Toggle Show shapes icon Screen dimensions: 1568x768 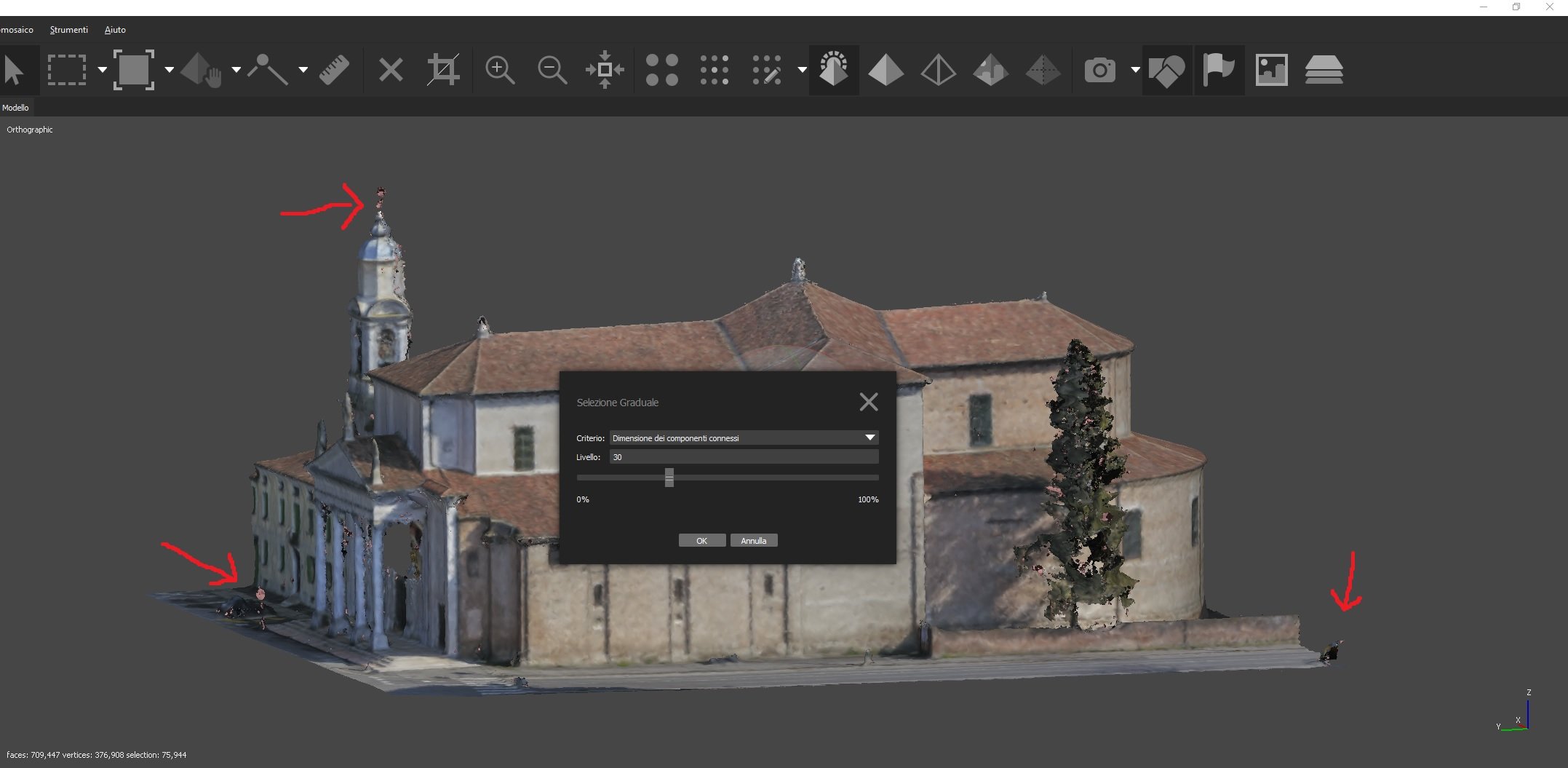pyautogui.click(x=1167, y=70)
